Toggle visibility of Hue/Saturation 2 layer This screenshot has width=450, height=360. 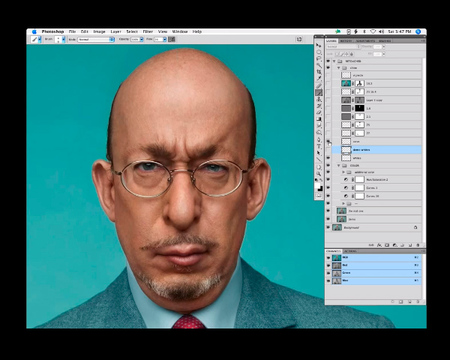tap(328, 179)
